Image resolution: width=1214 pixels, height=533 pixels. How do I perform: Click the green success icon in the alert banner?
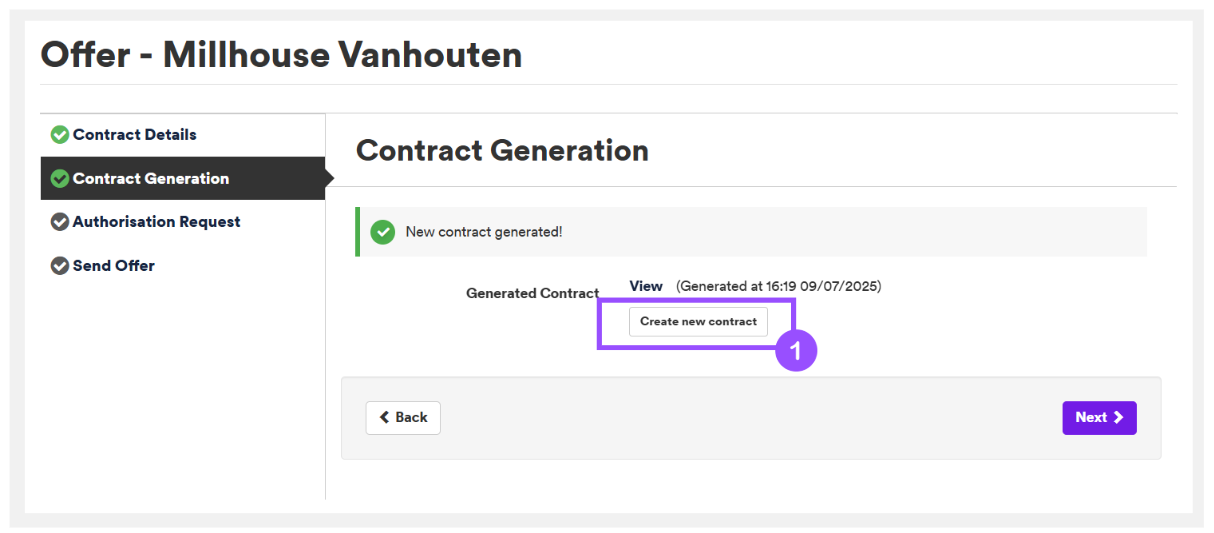(x=383, y=232)
